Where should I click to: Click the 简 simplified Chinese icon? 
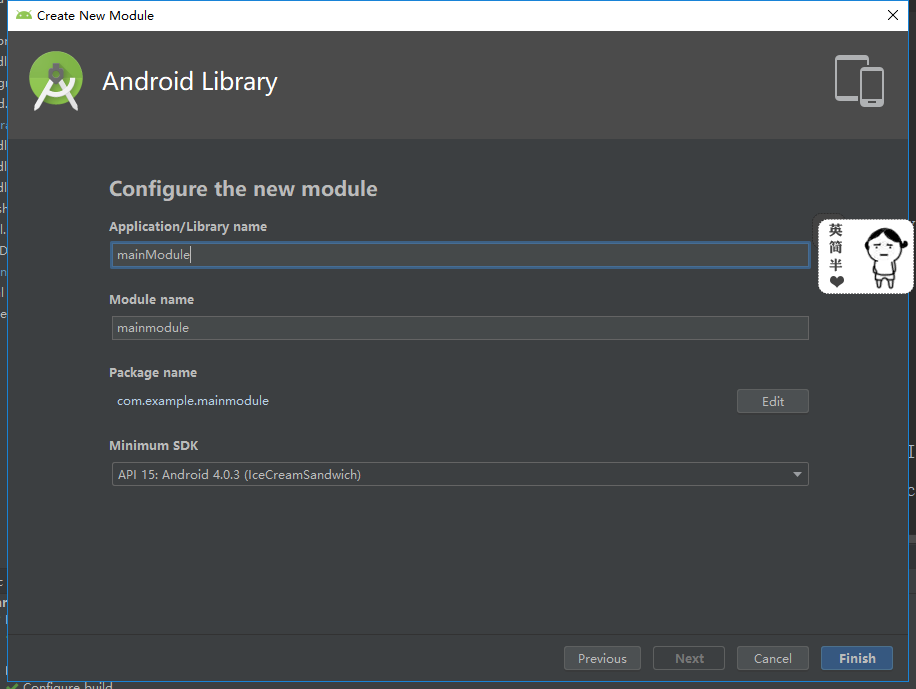(835, 247)
